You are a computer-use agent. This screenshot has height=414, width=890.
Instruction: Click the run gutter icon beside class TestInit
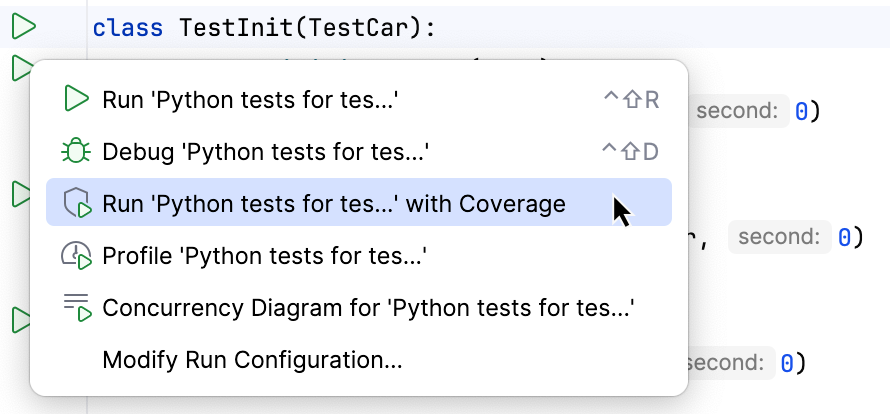23,27
